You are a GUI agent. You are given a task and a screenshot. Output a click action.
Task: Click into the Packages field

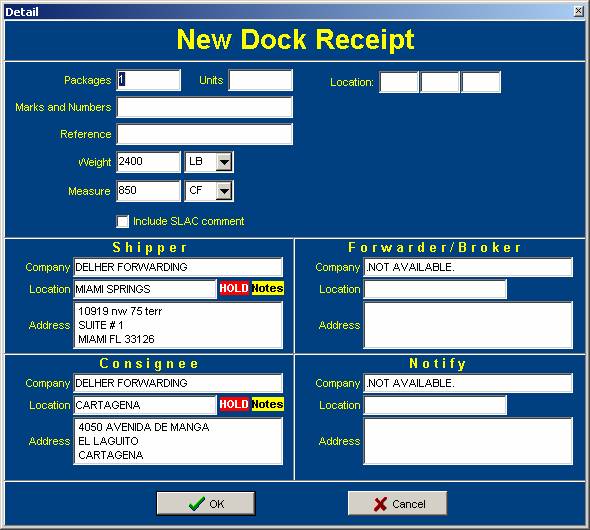tap(149, 80)
